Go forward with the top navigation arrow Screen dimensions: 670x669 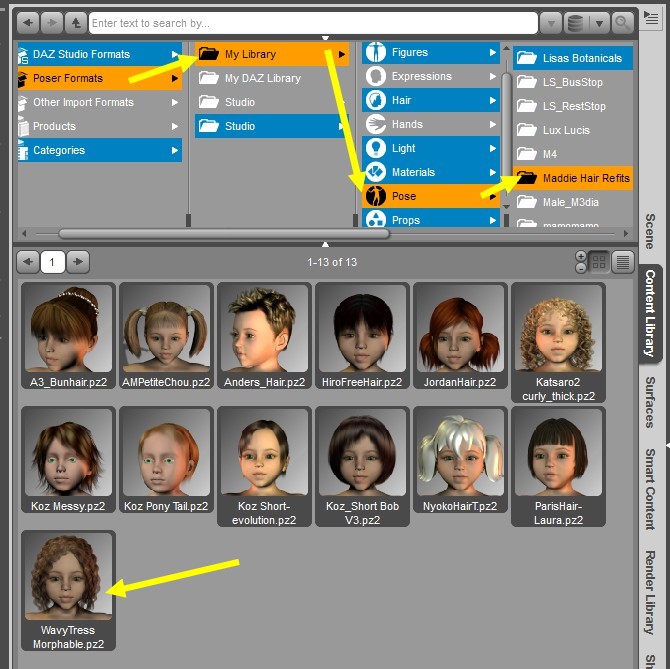pos(52,23)
